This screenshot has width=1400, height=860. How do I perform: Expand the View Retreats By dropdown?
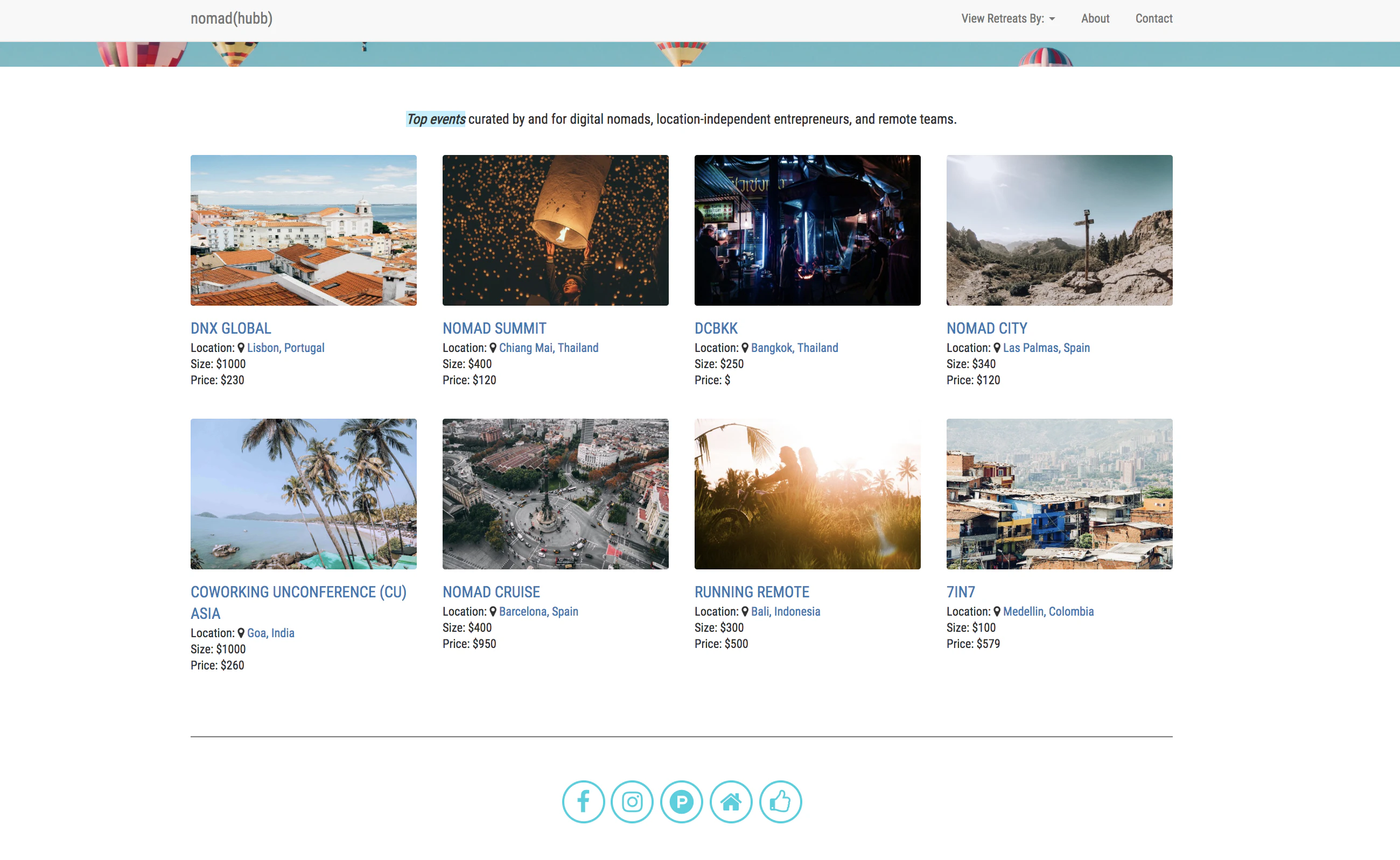pos(1008,19)
